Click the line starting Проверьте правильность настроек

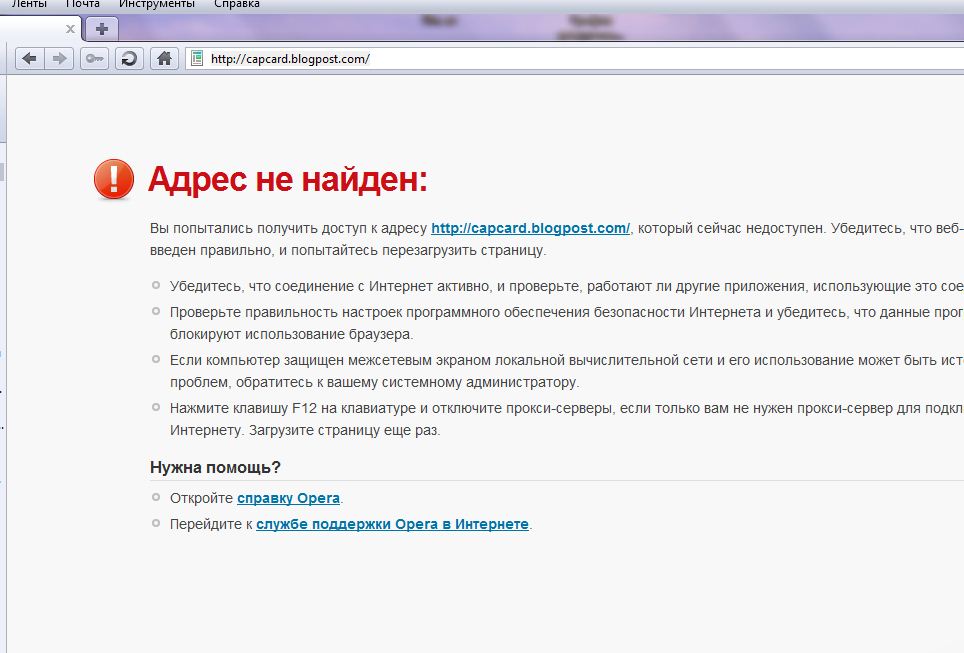tap(566, 323)
